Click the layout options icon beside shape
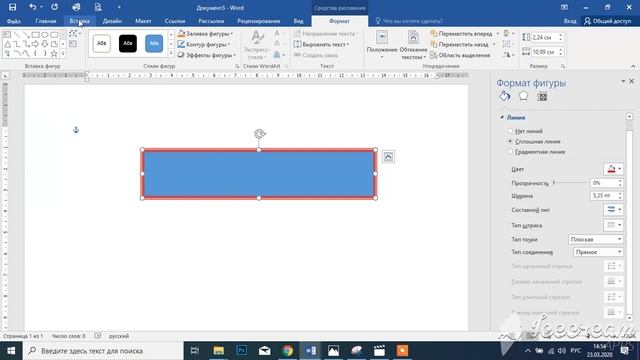The image size is (640, 360). 388,157
